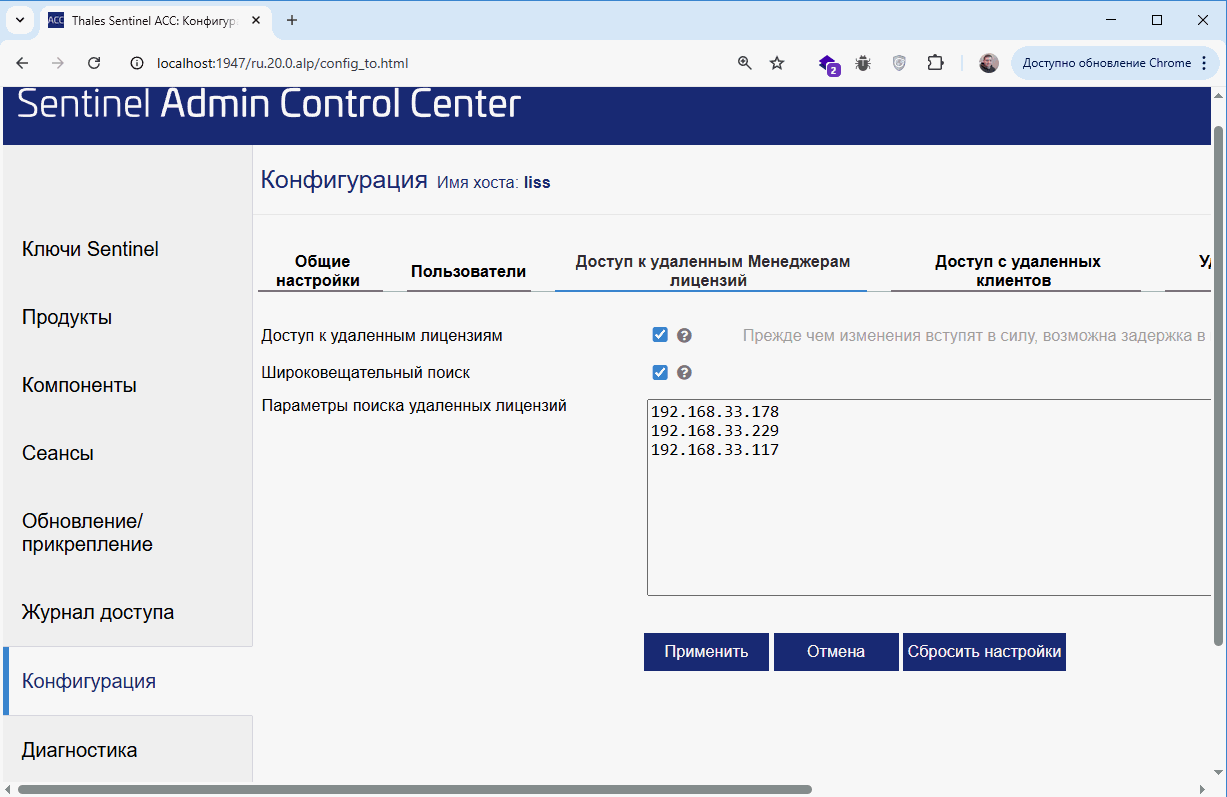
Task: Expand the tab search dropdown arrow
Action: [19, 20]
